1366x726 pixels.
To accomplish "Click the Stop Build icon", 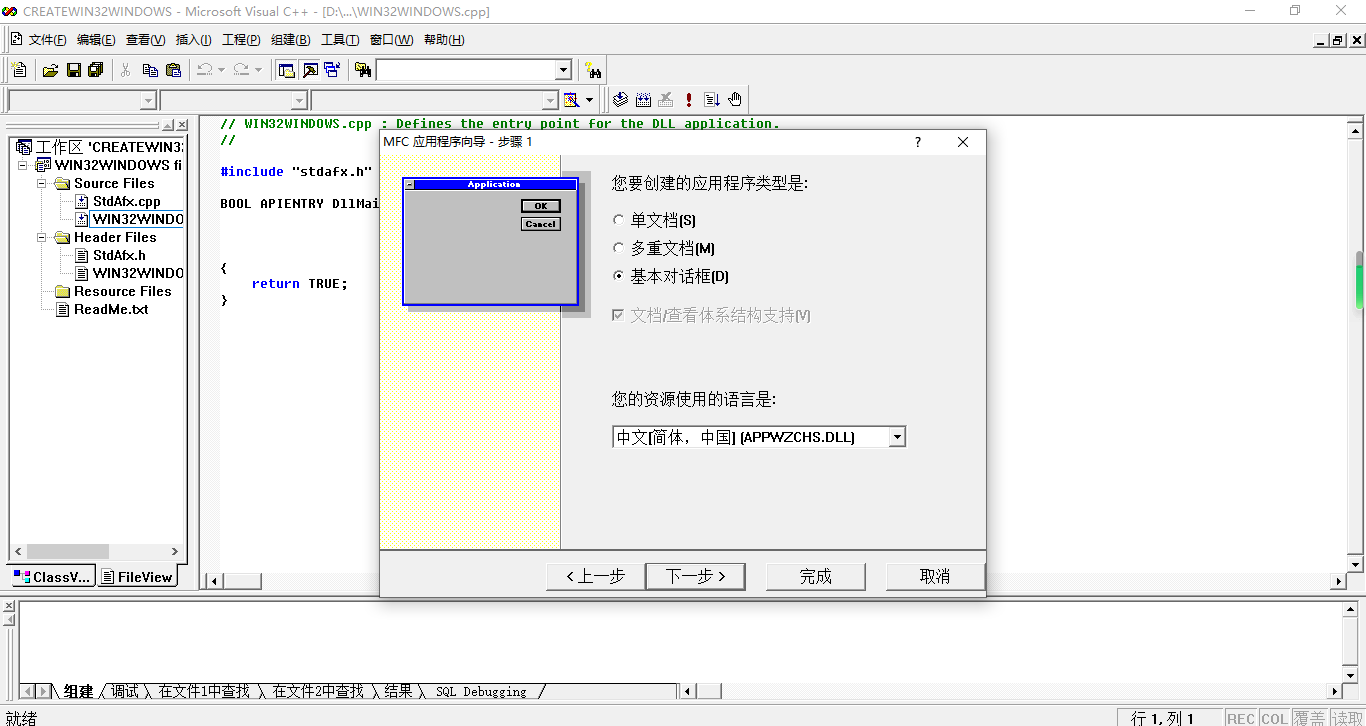I will tap(666, 100).
